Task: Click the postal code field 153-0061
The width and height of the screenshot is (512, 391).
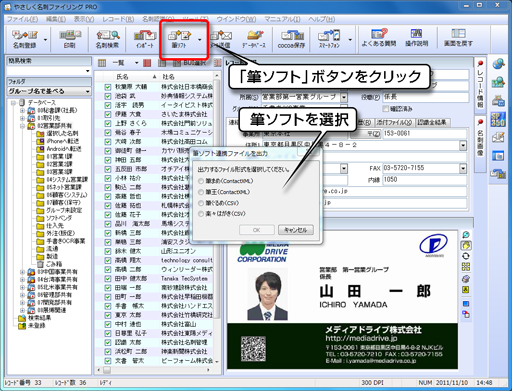Action: click(424, 134)
